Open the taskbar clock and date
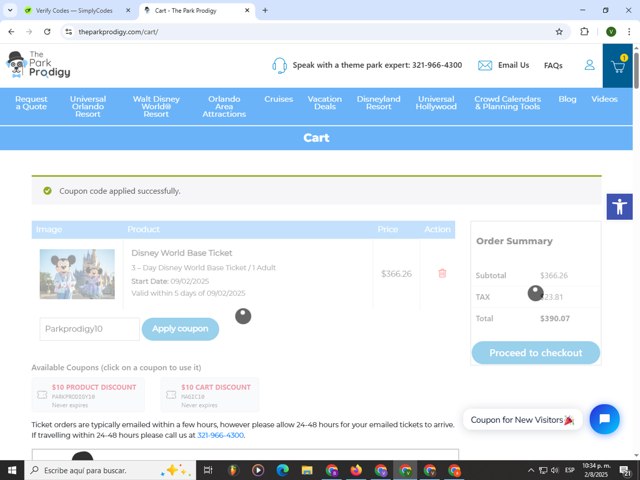The height and width of the screenshot is (480, 640). 596,470
